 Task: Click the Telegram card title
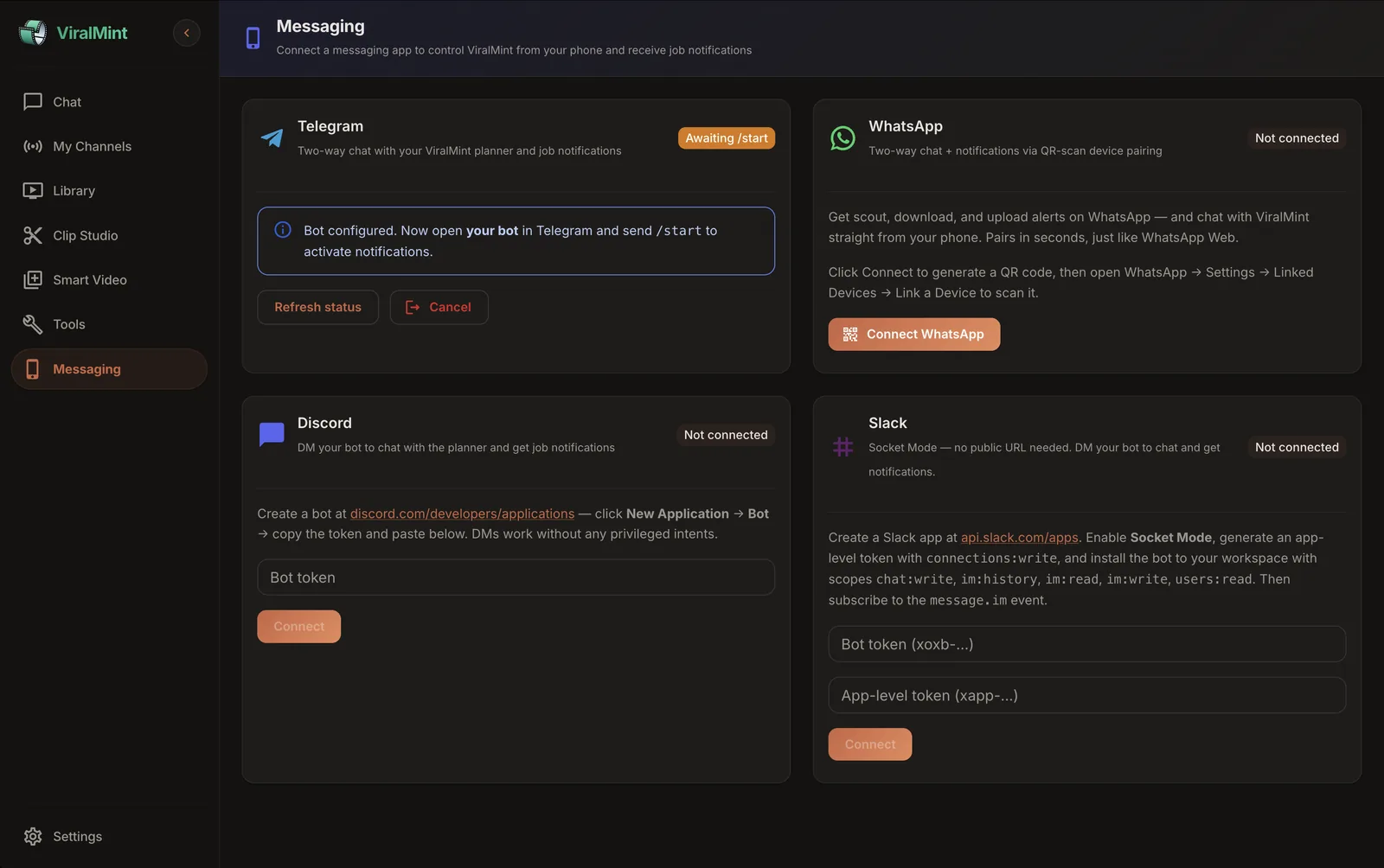pos(330,126)
